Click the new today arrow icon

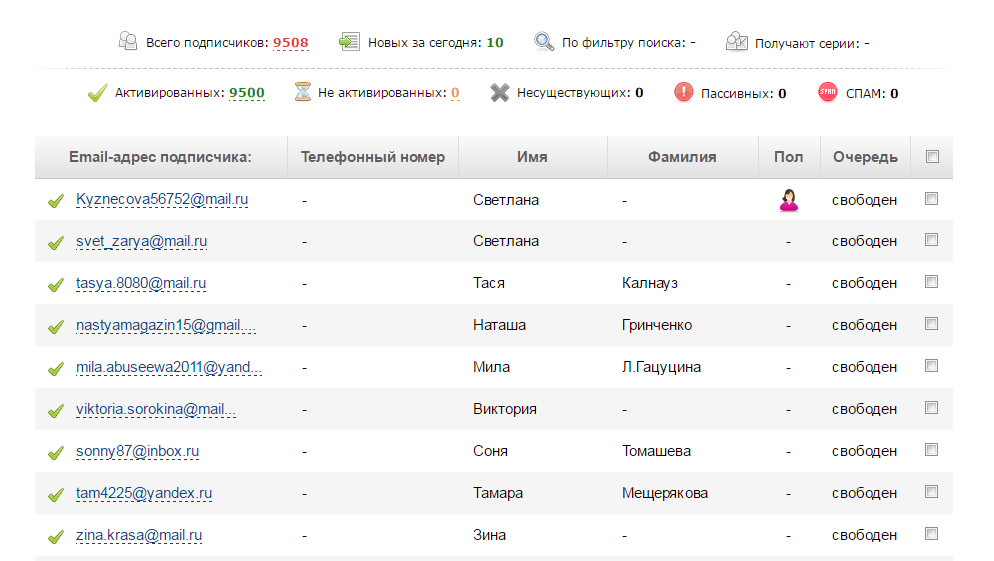(349, 42)
